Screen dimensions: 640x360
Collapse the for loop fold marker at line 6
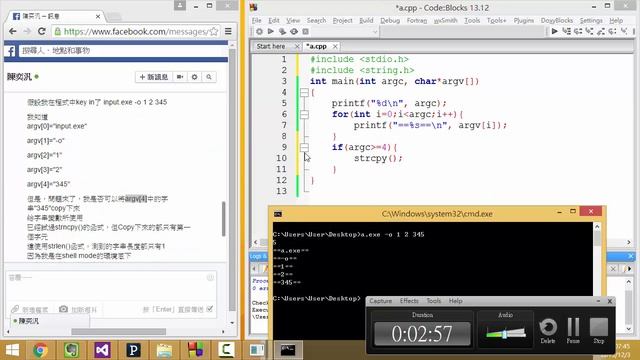[x=304, y=115]
